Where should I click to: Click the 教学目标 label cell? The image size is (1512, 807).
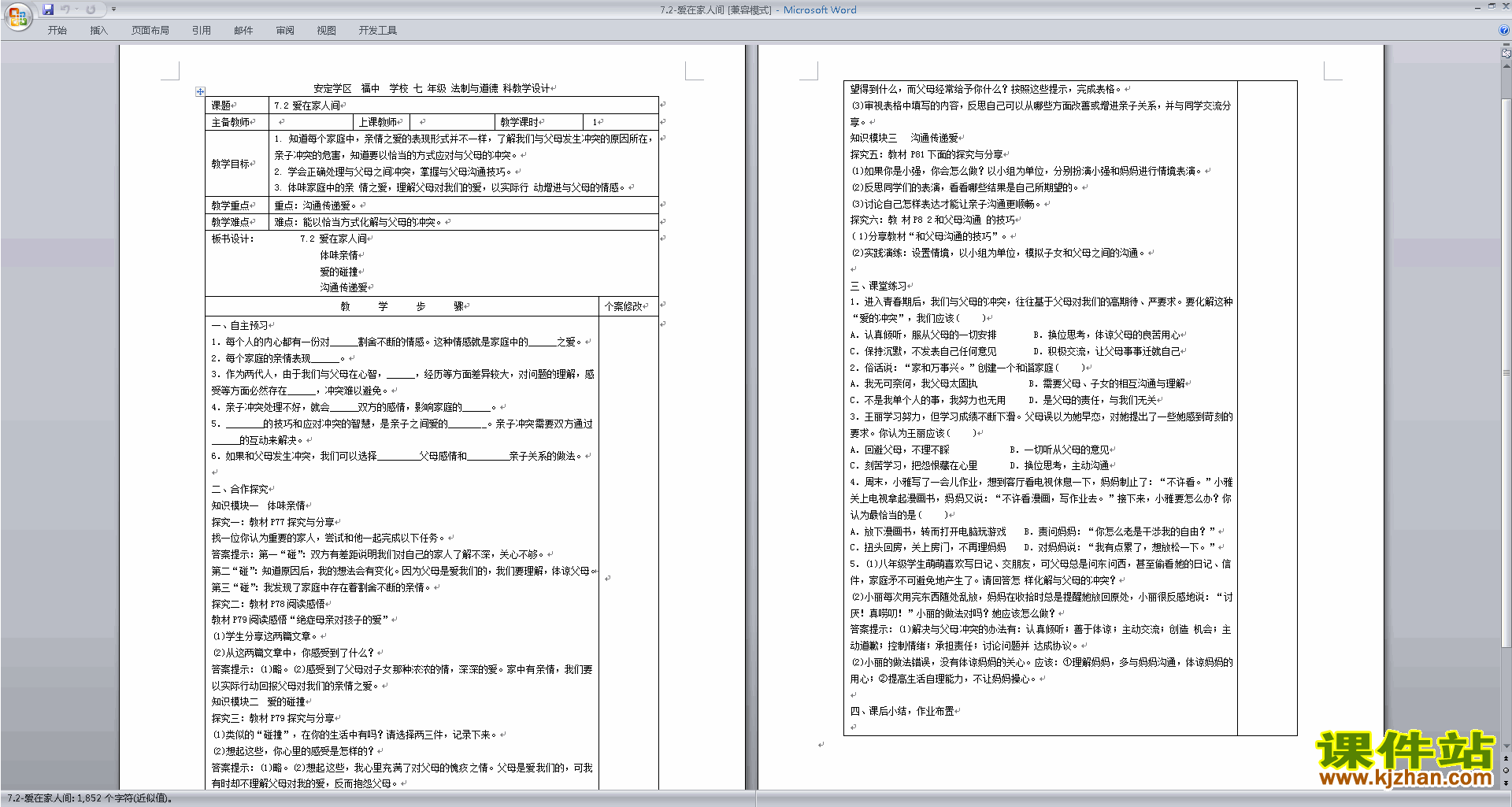pos(237,164)
